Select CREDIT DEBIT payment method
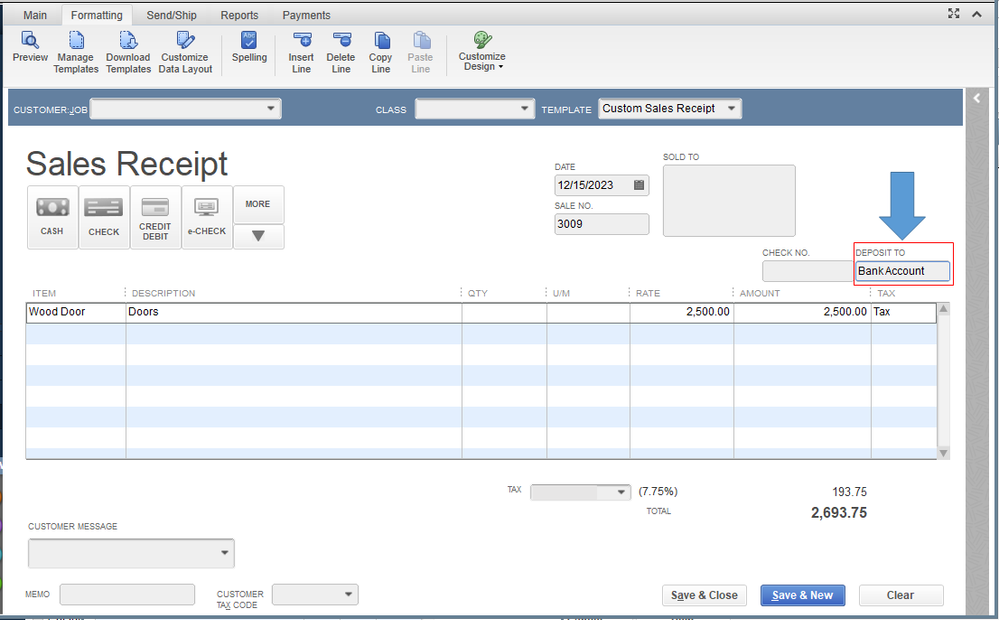Viewport: 999px width, 620px height. (x=155, y=217)
